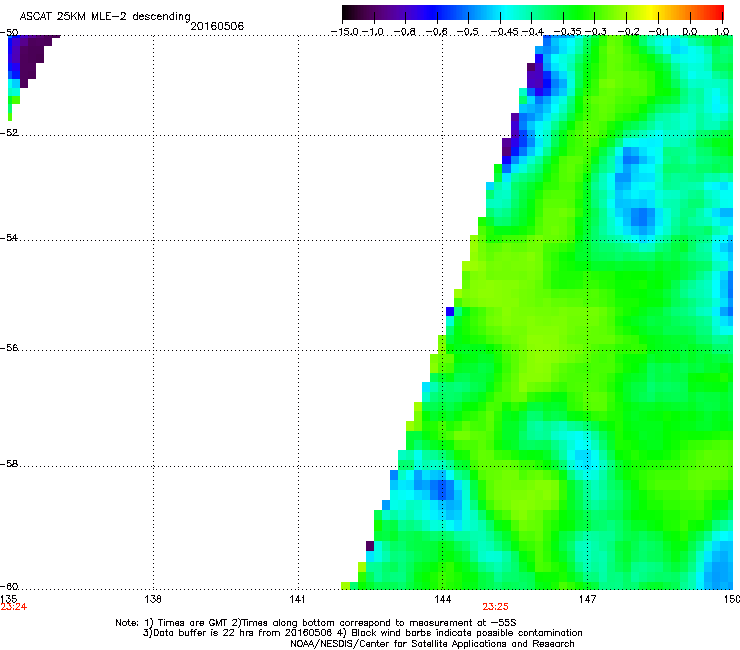The height and width of the screenshot is (650, 740).
Task: Click longitude label 144
Action: tap(442, 599)
